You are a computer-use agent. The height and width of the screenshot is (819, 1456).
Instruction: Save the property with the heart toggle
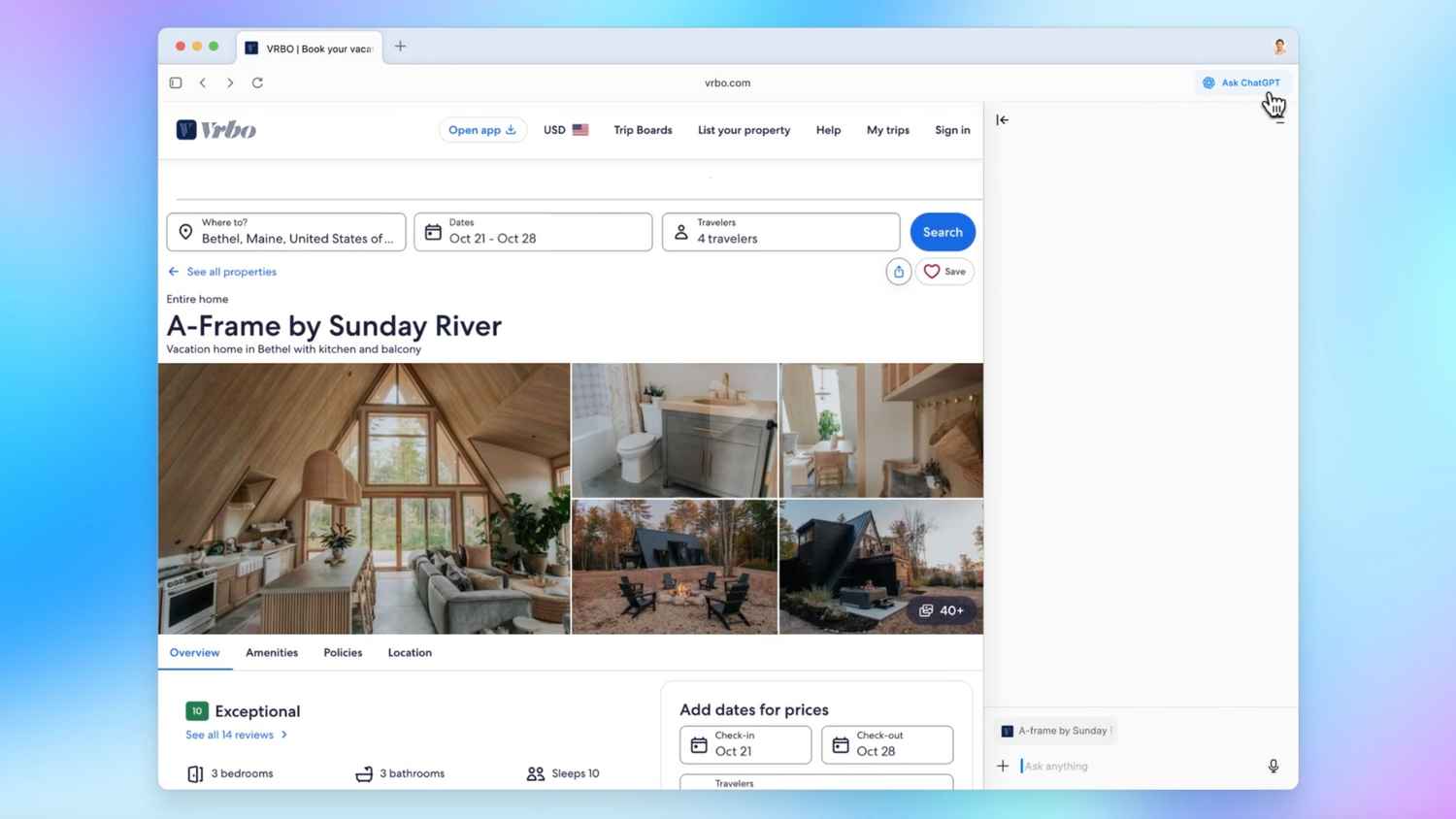[x=943, y=271]
